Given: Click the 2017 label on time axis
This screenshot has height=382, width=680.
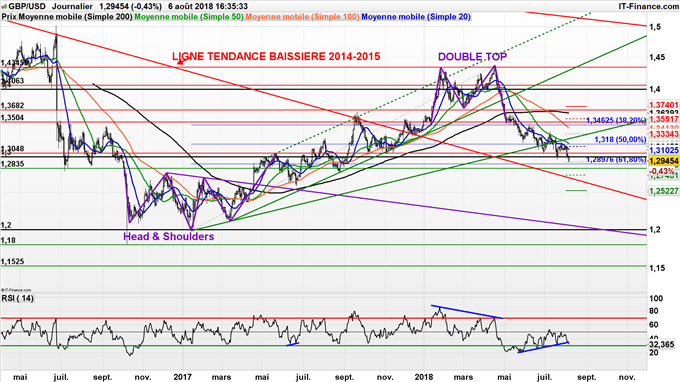Looking at the screenshot, I should 183,377.
